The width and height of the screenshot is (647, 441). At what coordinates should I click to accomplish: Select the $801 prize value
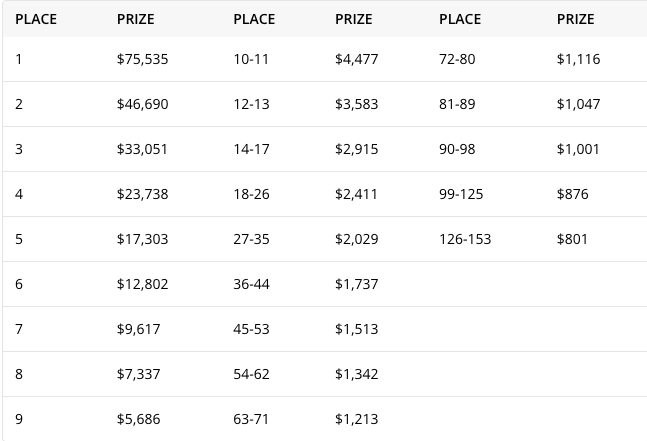click(572, 239)
